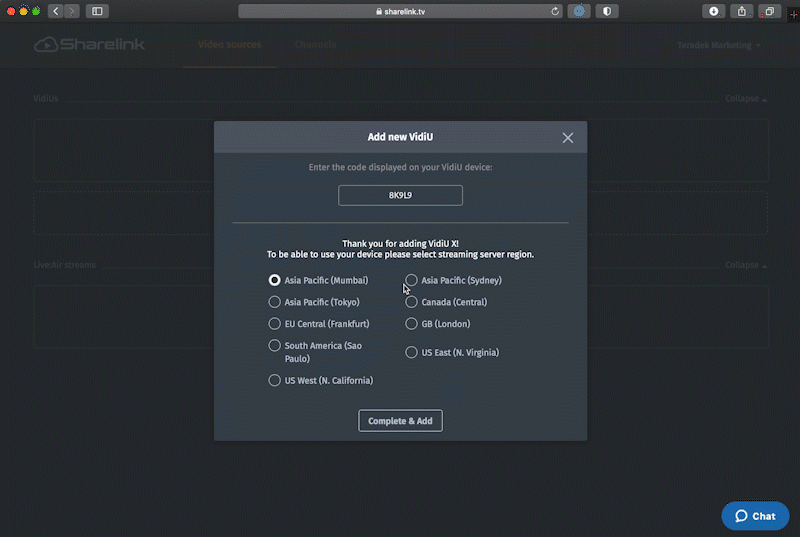Select Asia Pacific (Sydney) region
The width and height of the screenshot is (800, 537).
(411, 280)
